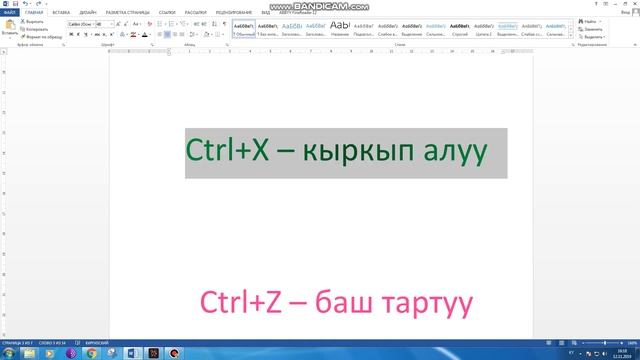This screenshot has width=640, height=360.
Task: Toggle Bold (Ж) formatting
Action: point(71,35)
